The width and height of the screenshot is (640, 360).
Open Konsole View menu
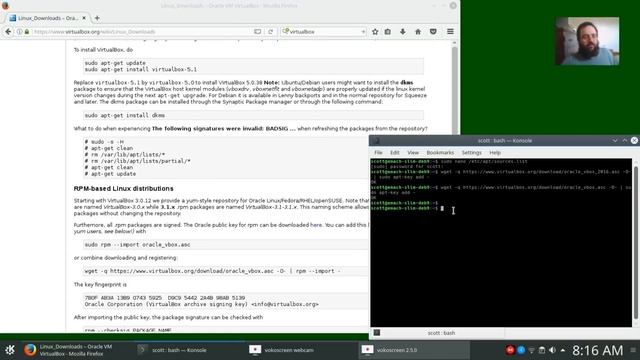pos(413,153)
